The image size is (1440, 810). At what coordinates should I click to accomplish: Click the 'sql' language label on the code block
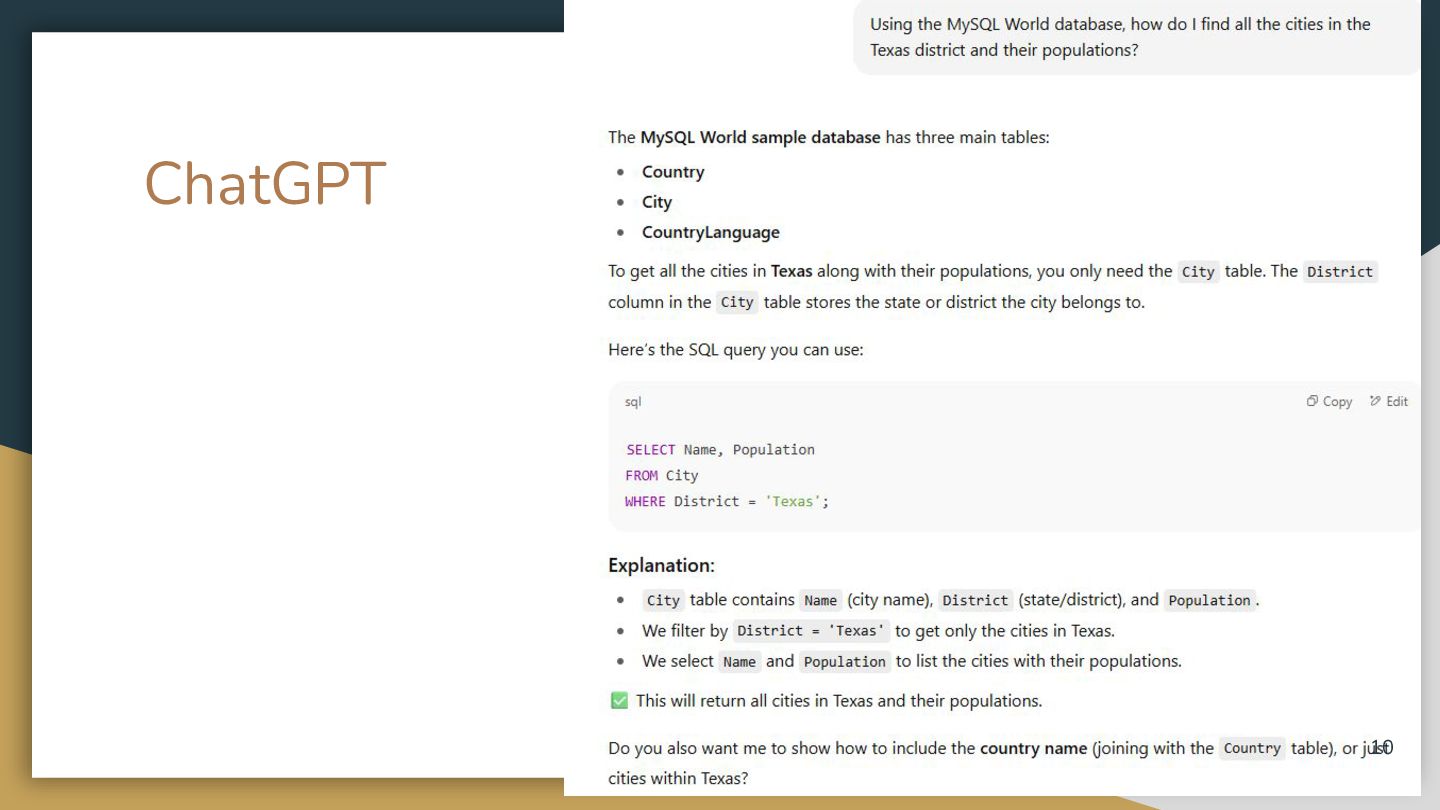click(633, 402)
